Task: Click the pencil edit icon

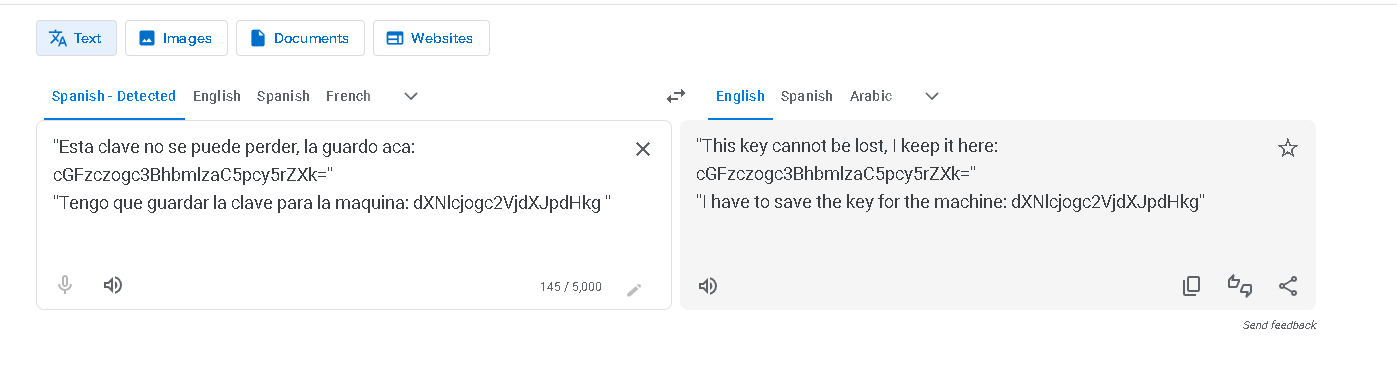Action: coord(634,290)
